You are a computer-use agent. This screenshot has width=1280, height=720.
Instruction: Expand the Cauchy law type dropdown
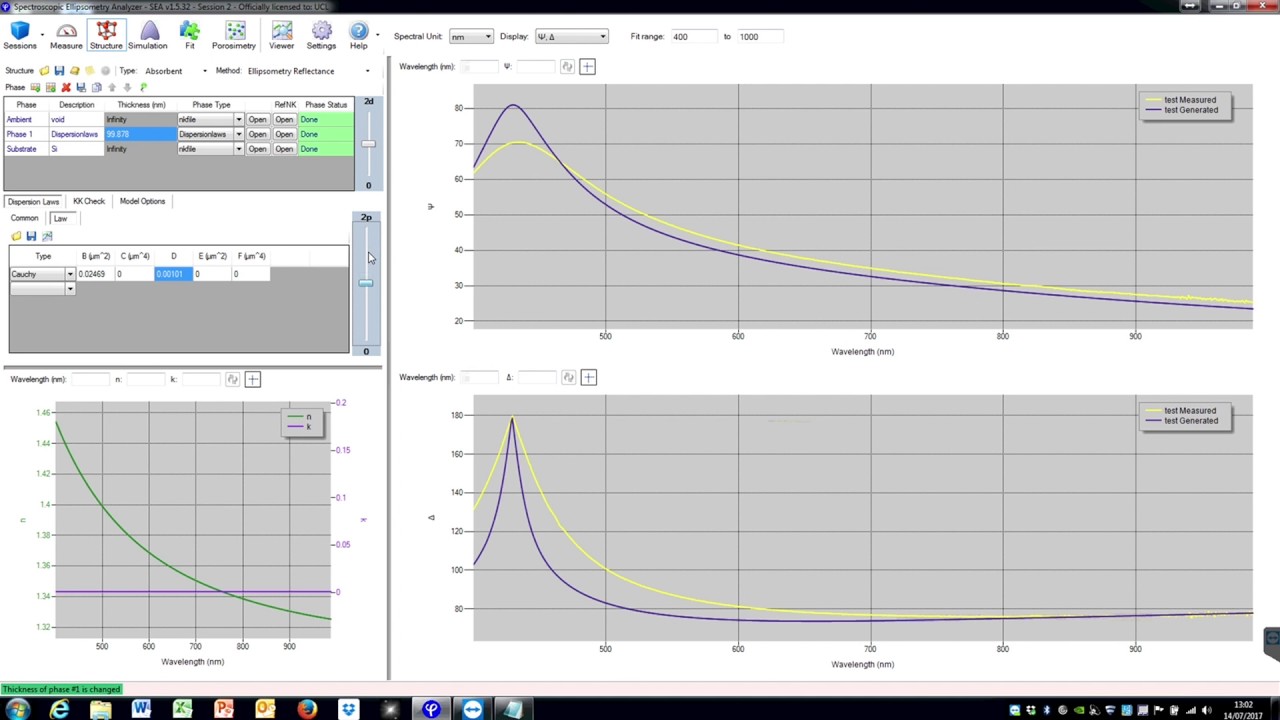coord(70,274)
